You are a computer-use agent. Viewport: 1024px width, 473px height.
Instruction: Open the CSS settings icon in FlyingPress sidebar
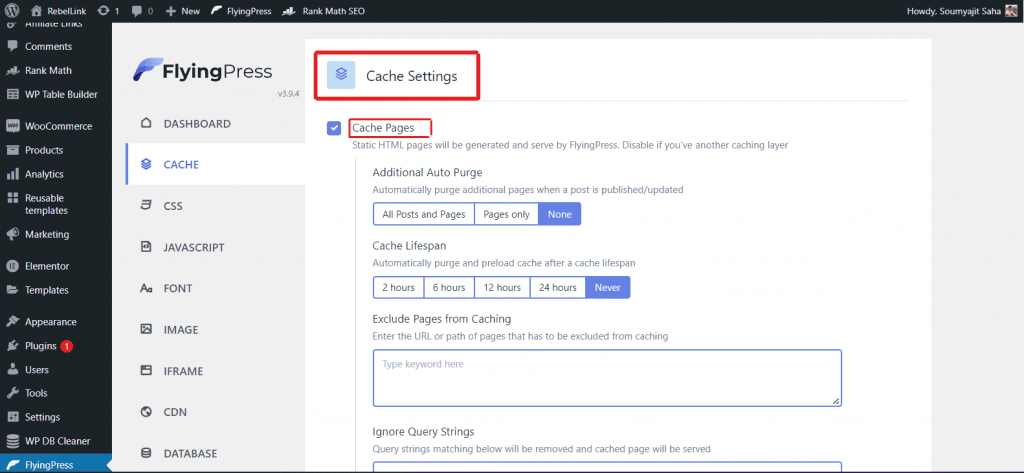[146, 206]
